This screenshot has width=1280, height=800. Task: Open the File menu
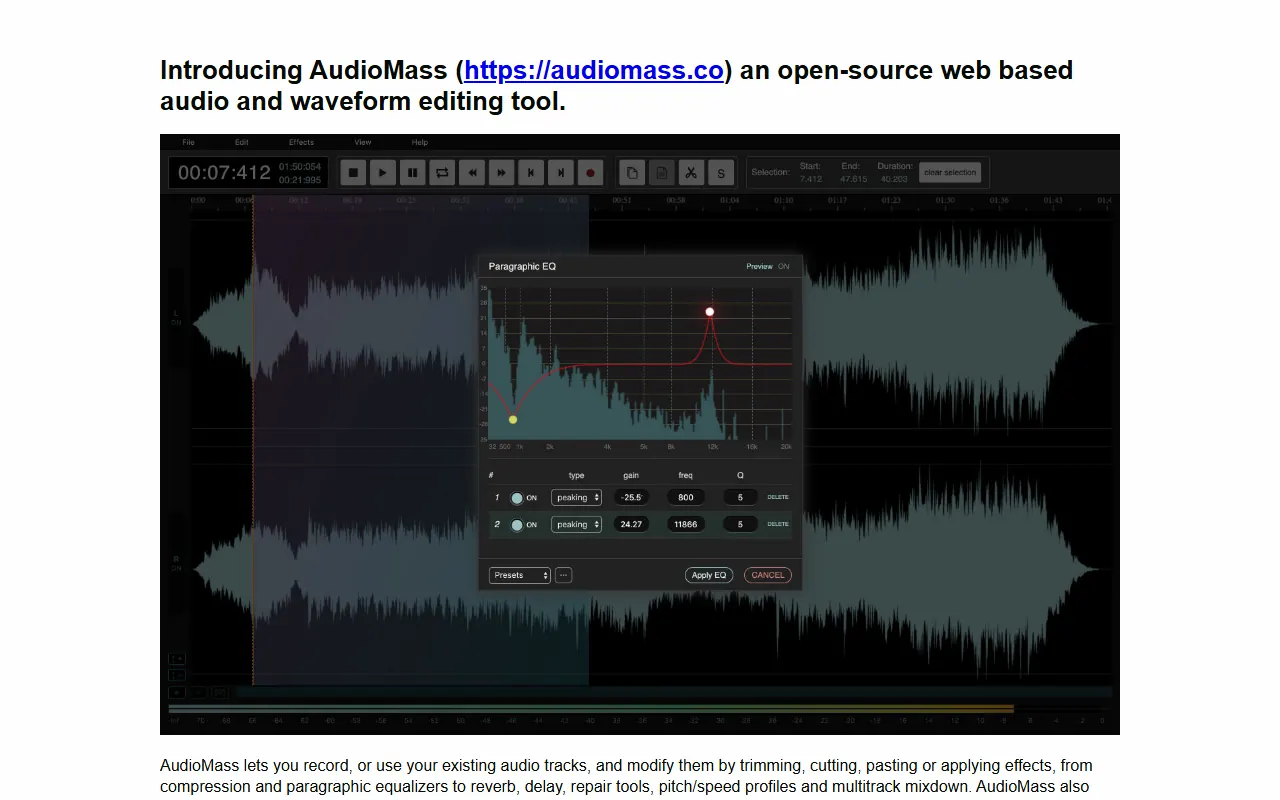[188, 142]
